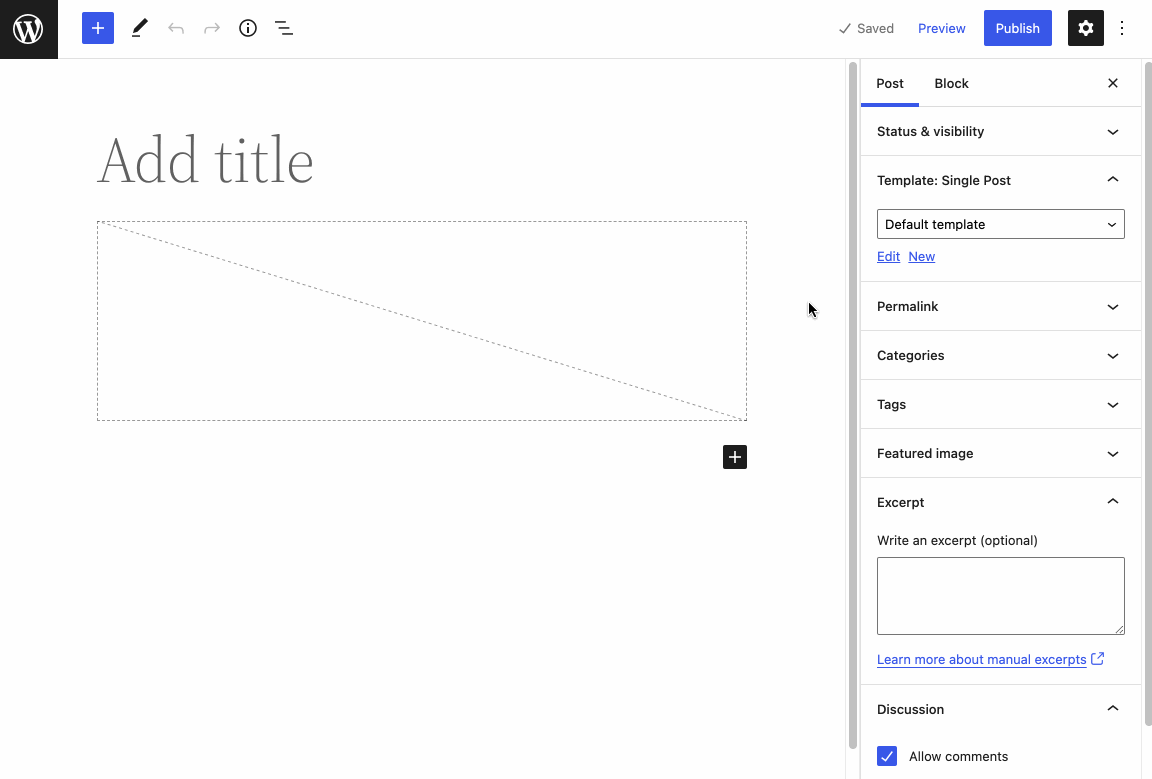
Task: Click the Undo arrow icon
Action: coord(176,28)
